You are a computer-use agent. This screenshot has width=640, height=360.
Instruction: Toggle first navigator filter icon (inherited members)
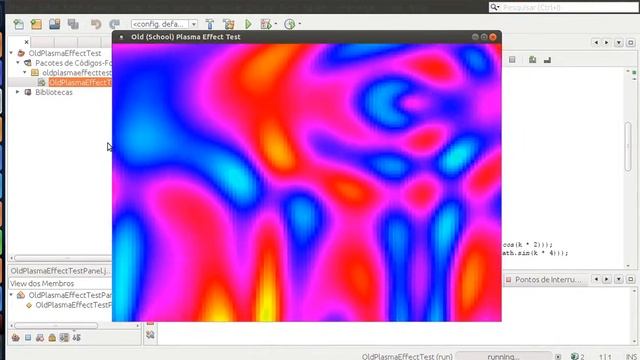coord(16,338)
